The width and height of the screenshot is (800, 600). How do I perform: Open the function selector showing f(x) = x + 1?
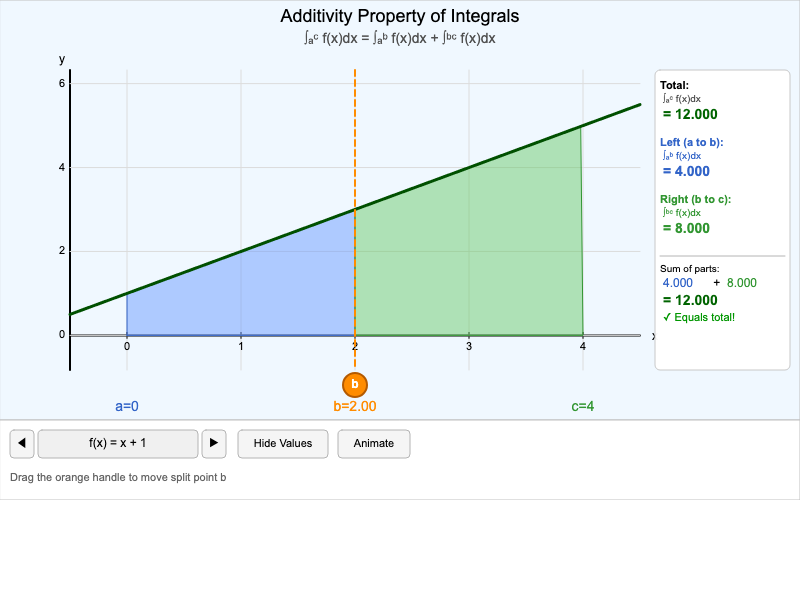tap(116, 443)
